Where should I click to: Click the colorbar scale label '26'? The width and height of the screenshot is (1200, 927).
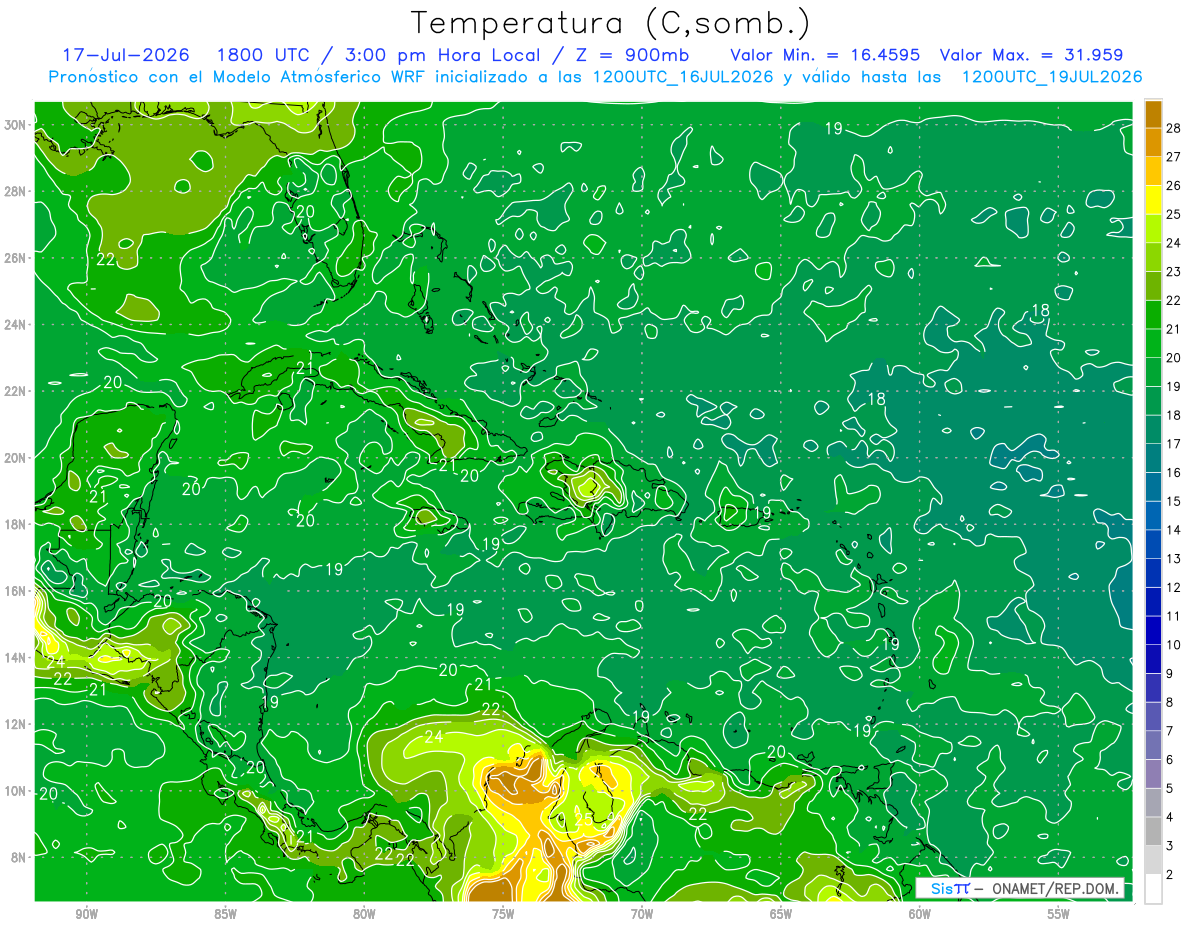coord(1174,185)
